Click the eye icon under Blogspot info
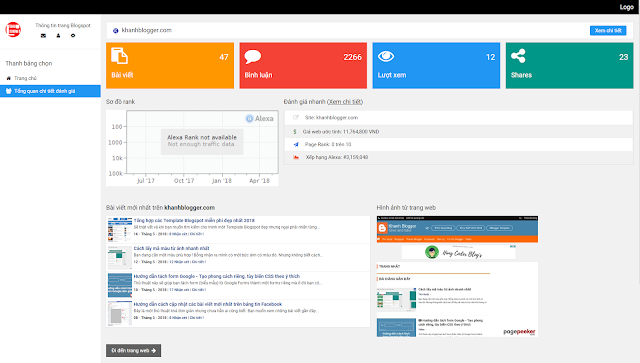 (73, 36)
